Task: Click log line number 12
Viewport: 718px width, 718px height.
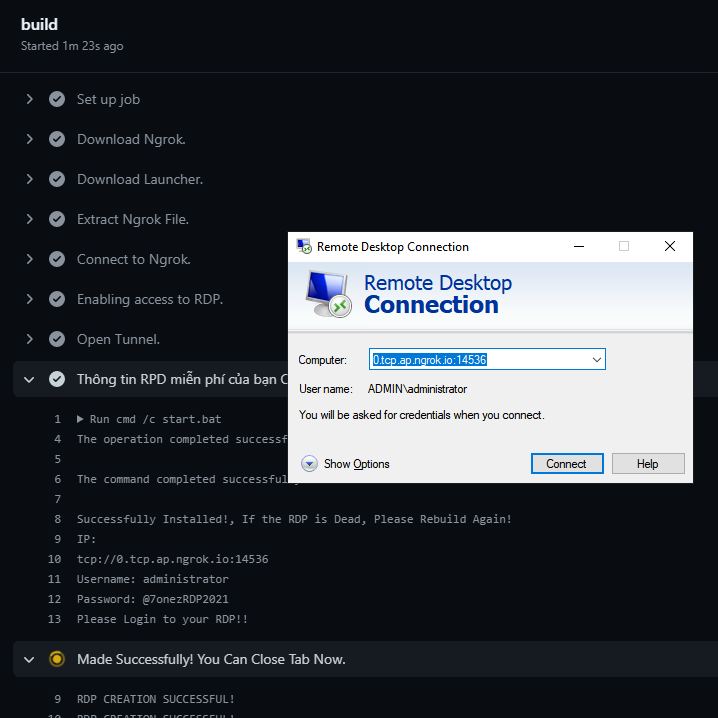Action: [x=54, y=599]
